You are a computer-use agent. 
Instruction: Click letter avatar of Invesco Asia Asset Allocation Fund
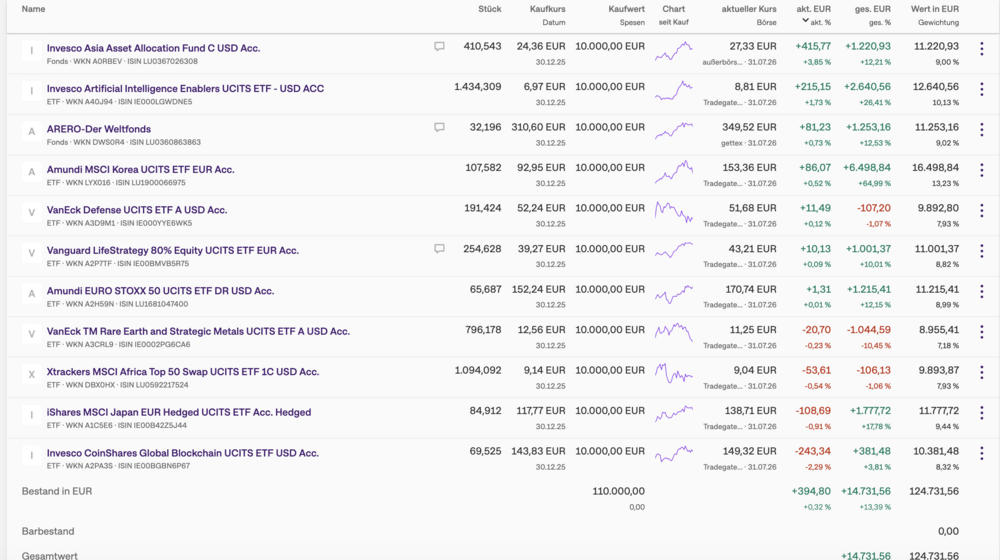pos(31,51)
